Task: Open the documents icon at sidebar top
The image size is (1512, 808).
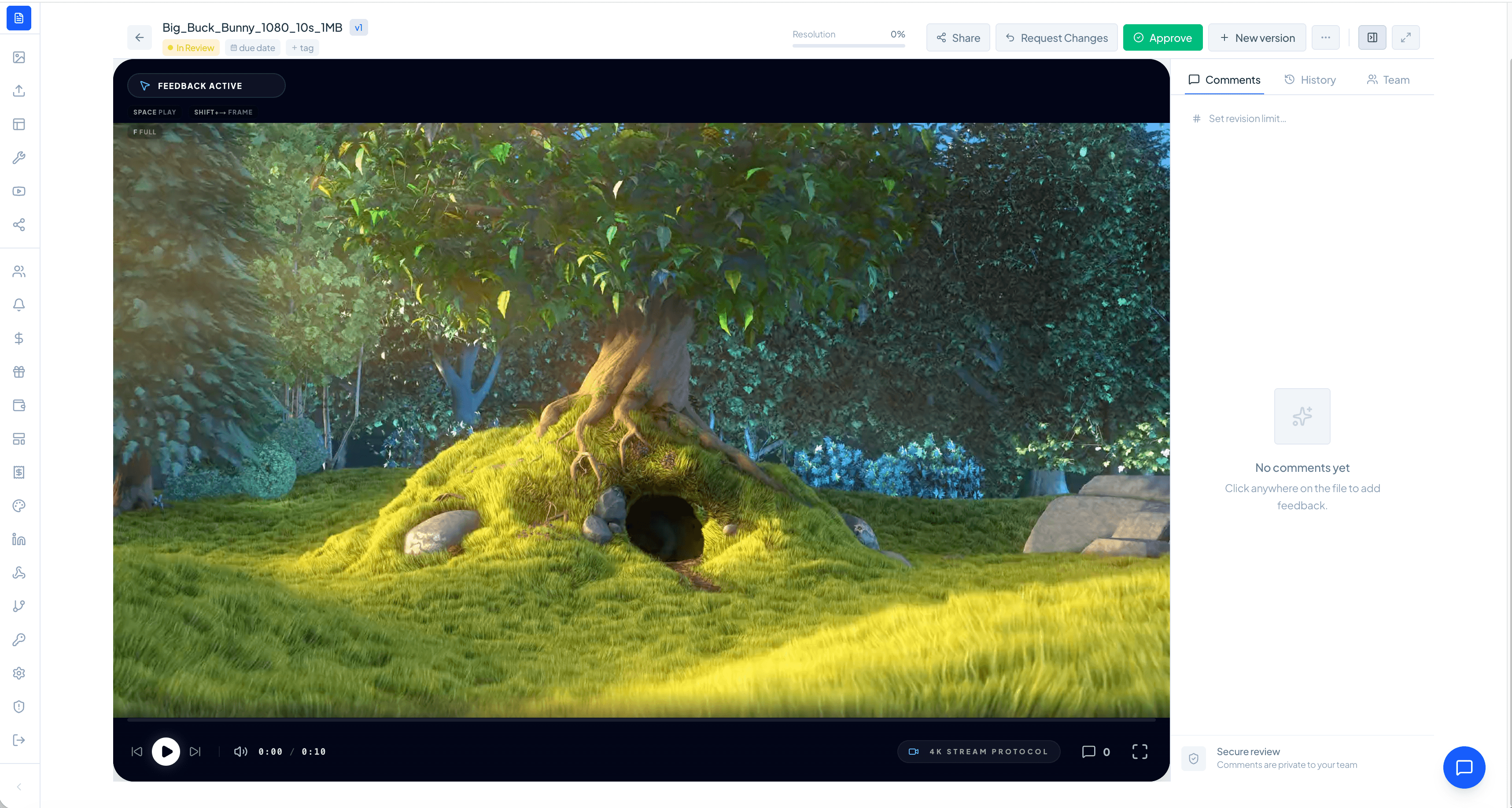Action: 19,18
